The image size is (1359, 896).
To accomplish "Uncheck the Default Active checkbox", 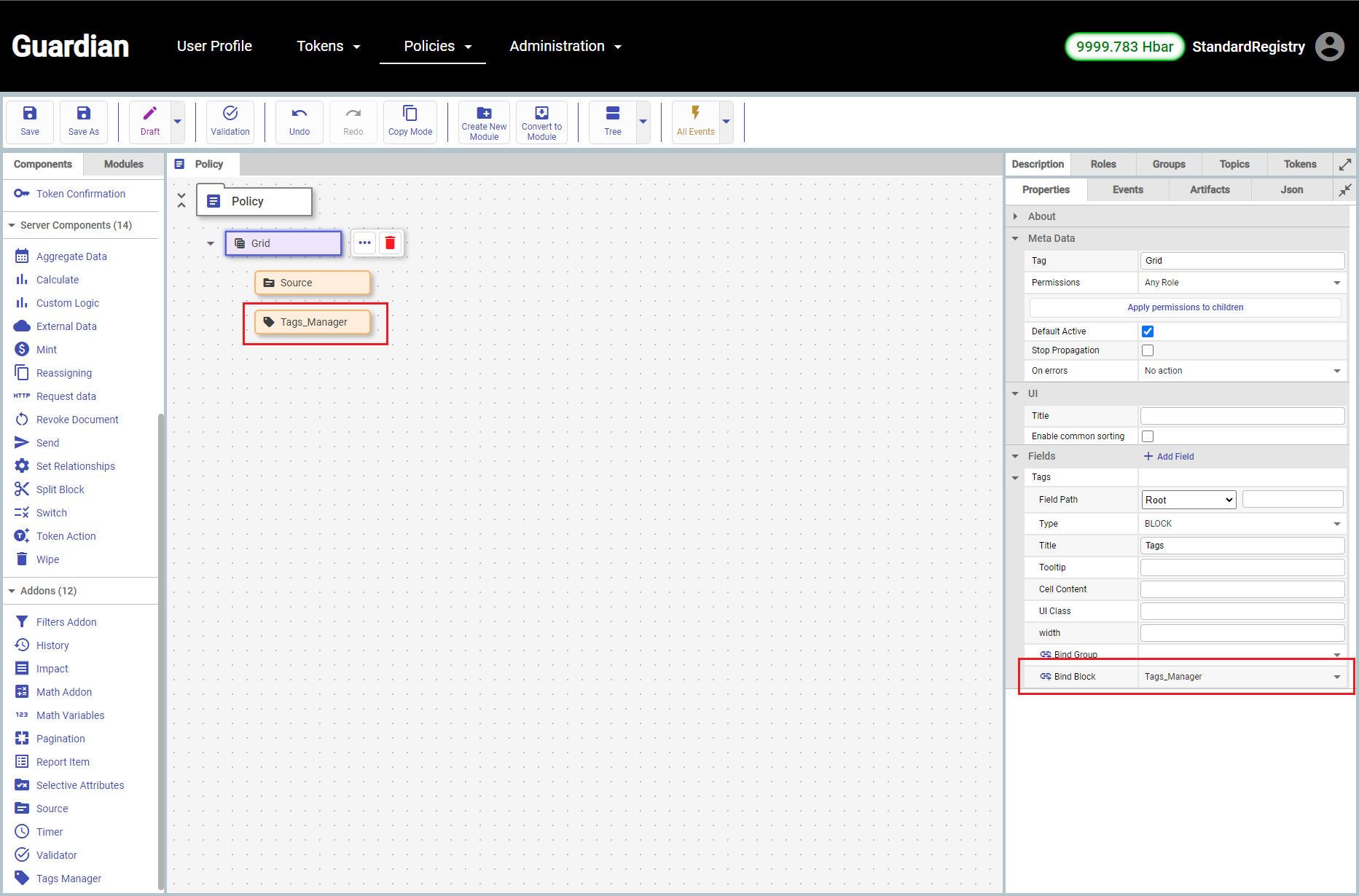I will tap(1148, 331).
